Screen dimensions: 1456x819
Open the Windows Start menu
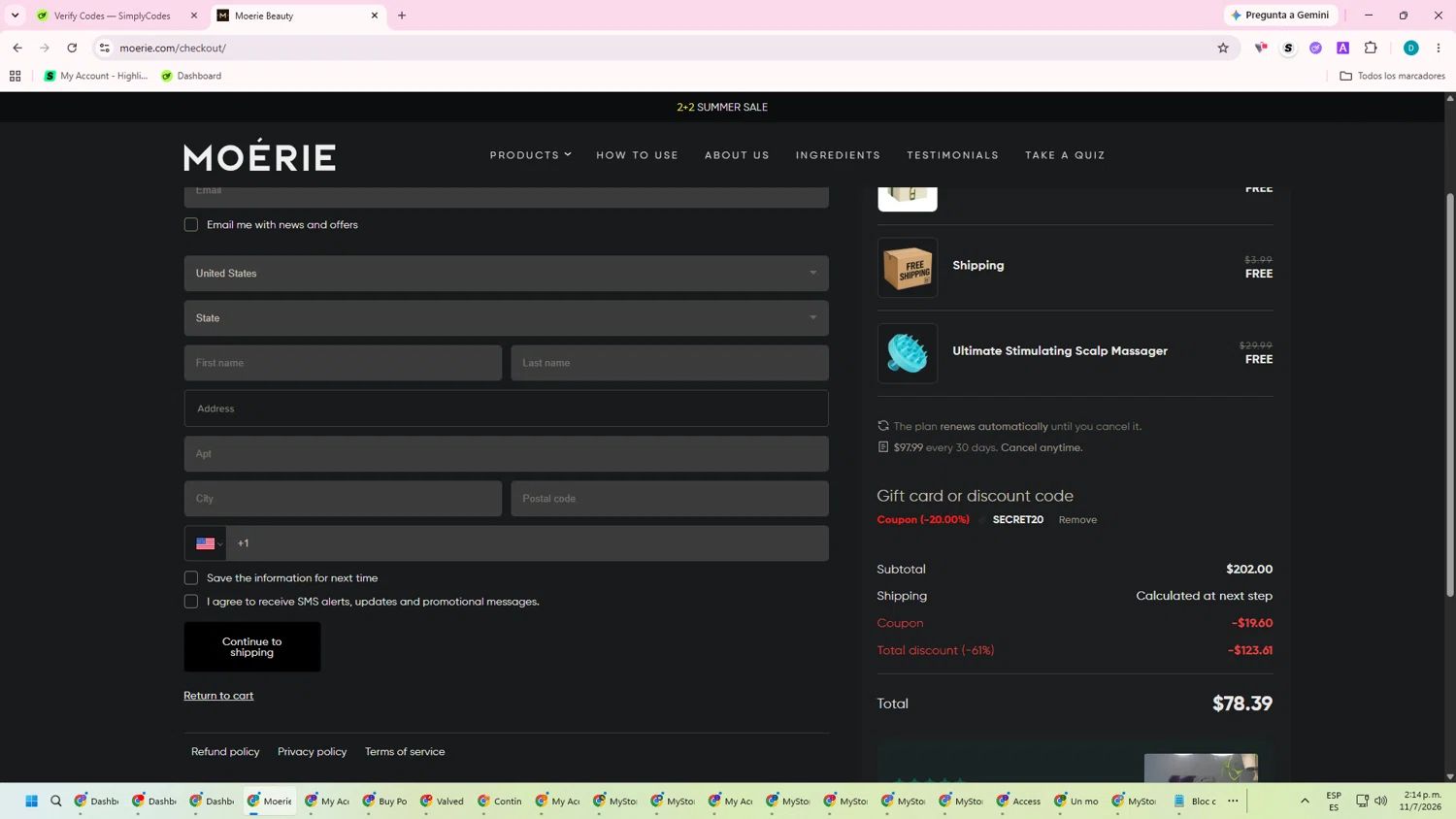(31, 801)
